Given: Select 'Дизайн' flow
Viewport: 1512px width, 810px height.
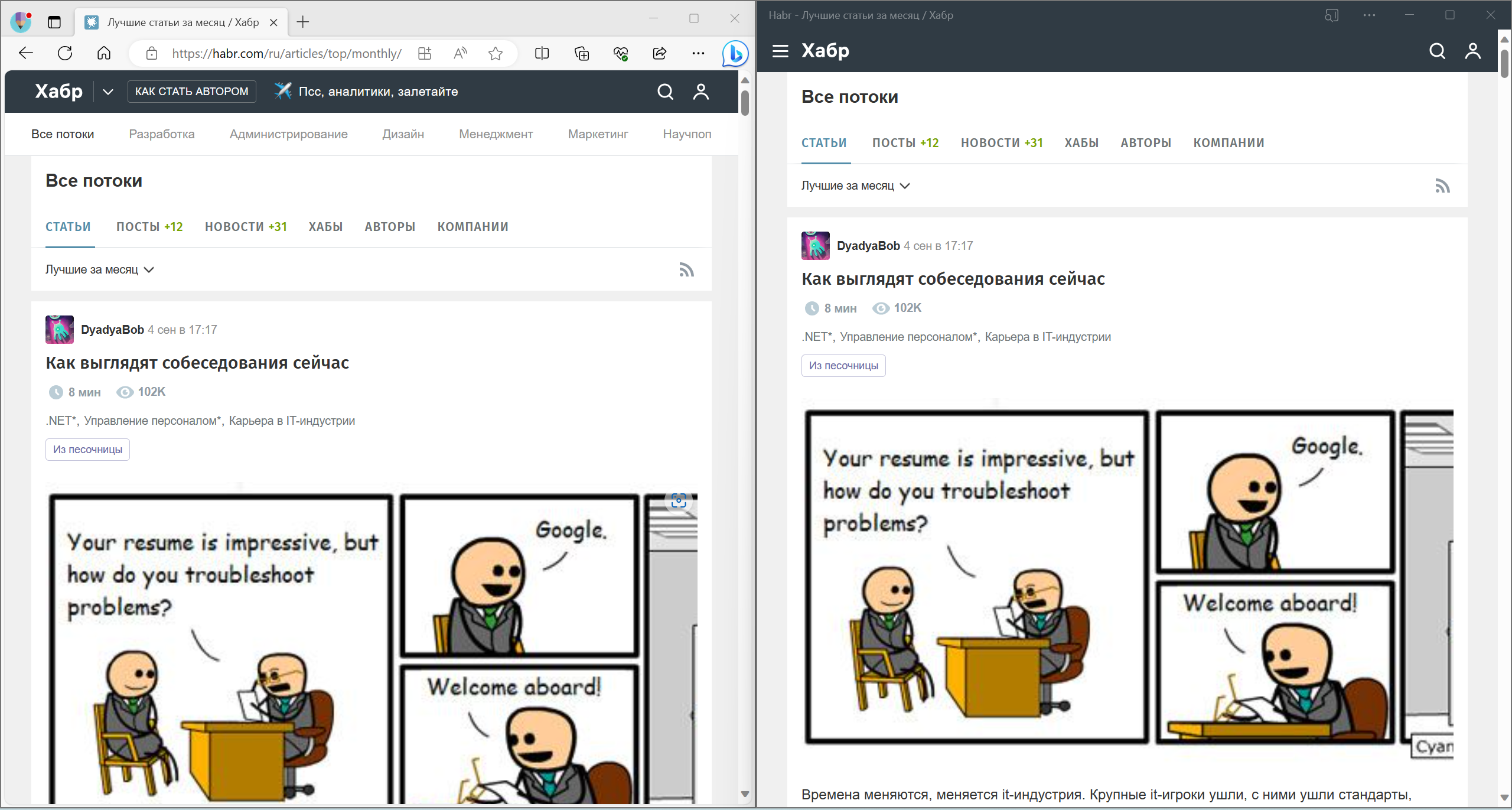Looking at the screenshot, I should tap(403, 134).
